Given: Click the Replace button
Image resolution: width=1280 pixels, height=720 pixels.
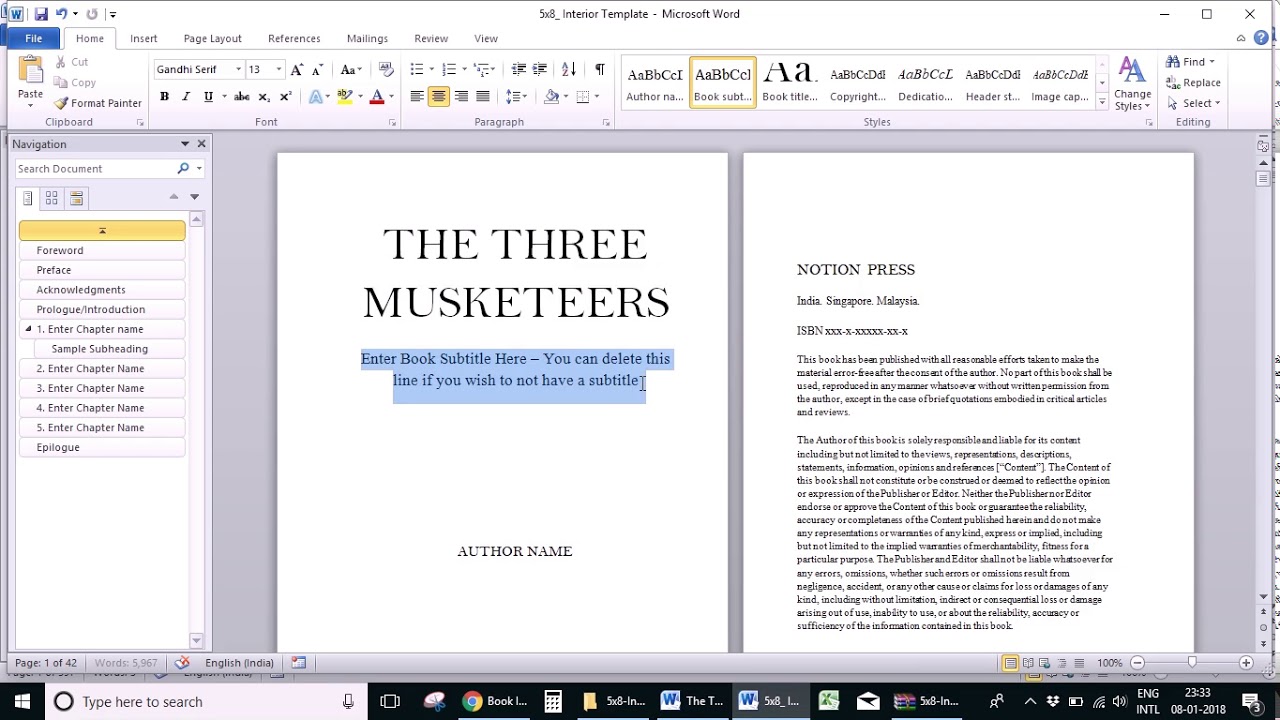Looking at the screenshot, I should (1194, 82).
